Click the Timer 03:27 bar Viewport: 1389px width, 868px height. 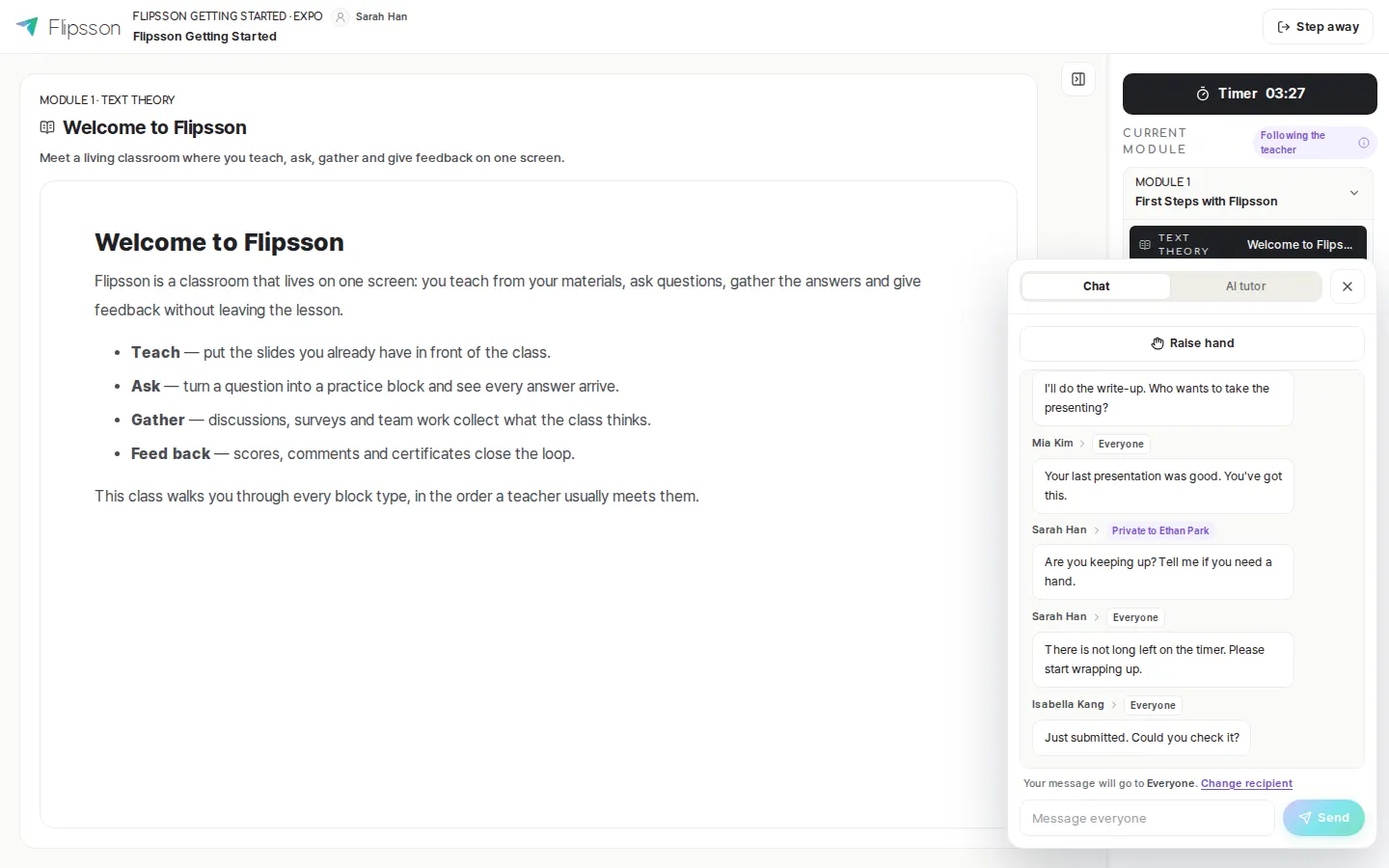(1250, 94)
